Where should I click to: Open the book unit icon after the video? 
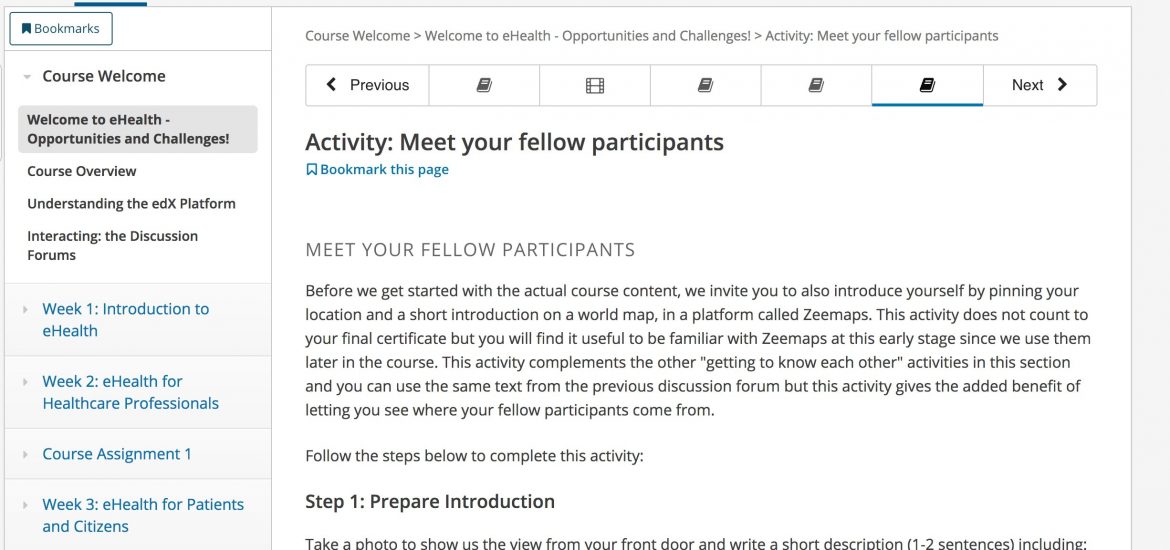pyautogui.click(x=705, y=85)
